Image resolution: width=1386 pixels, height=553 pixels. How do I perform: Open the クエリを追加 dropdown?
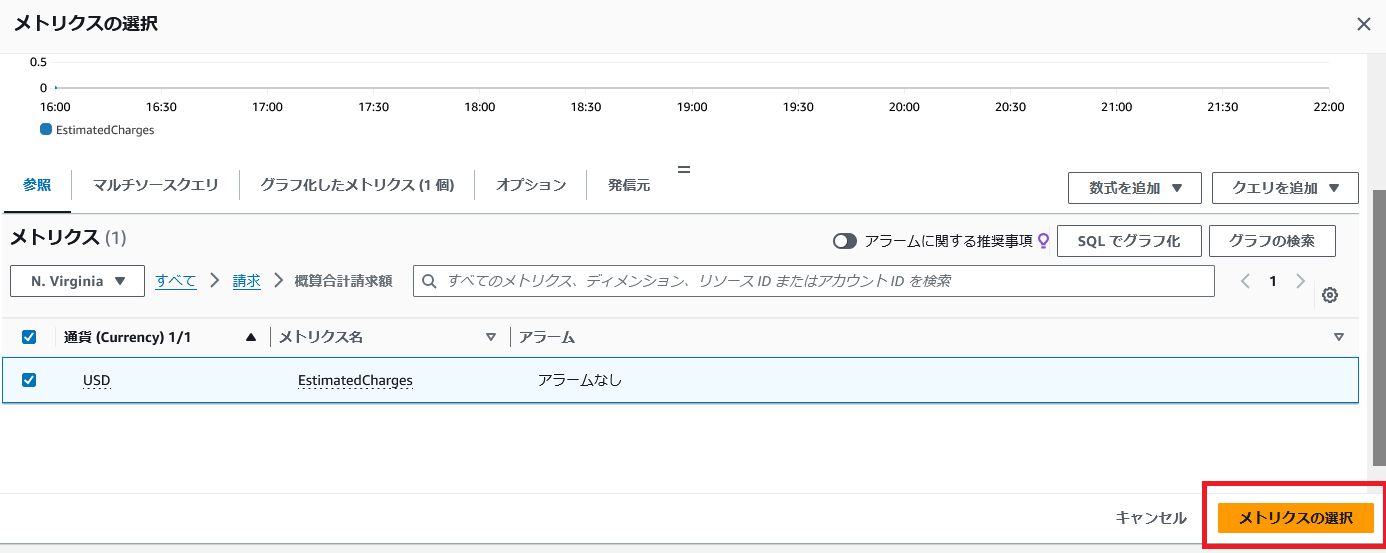pyautogui.click(x=1285, y=188)
